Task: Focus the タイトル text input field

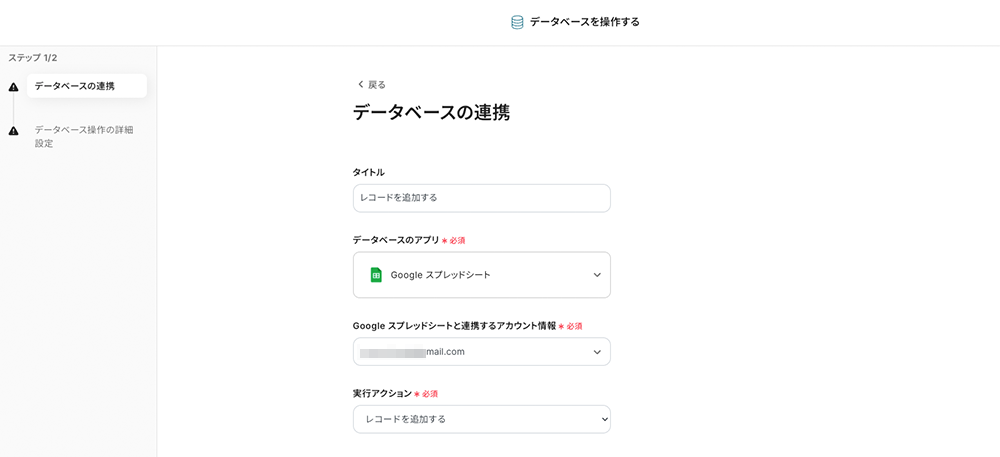Action: [481, 198]
